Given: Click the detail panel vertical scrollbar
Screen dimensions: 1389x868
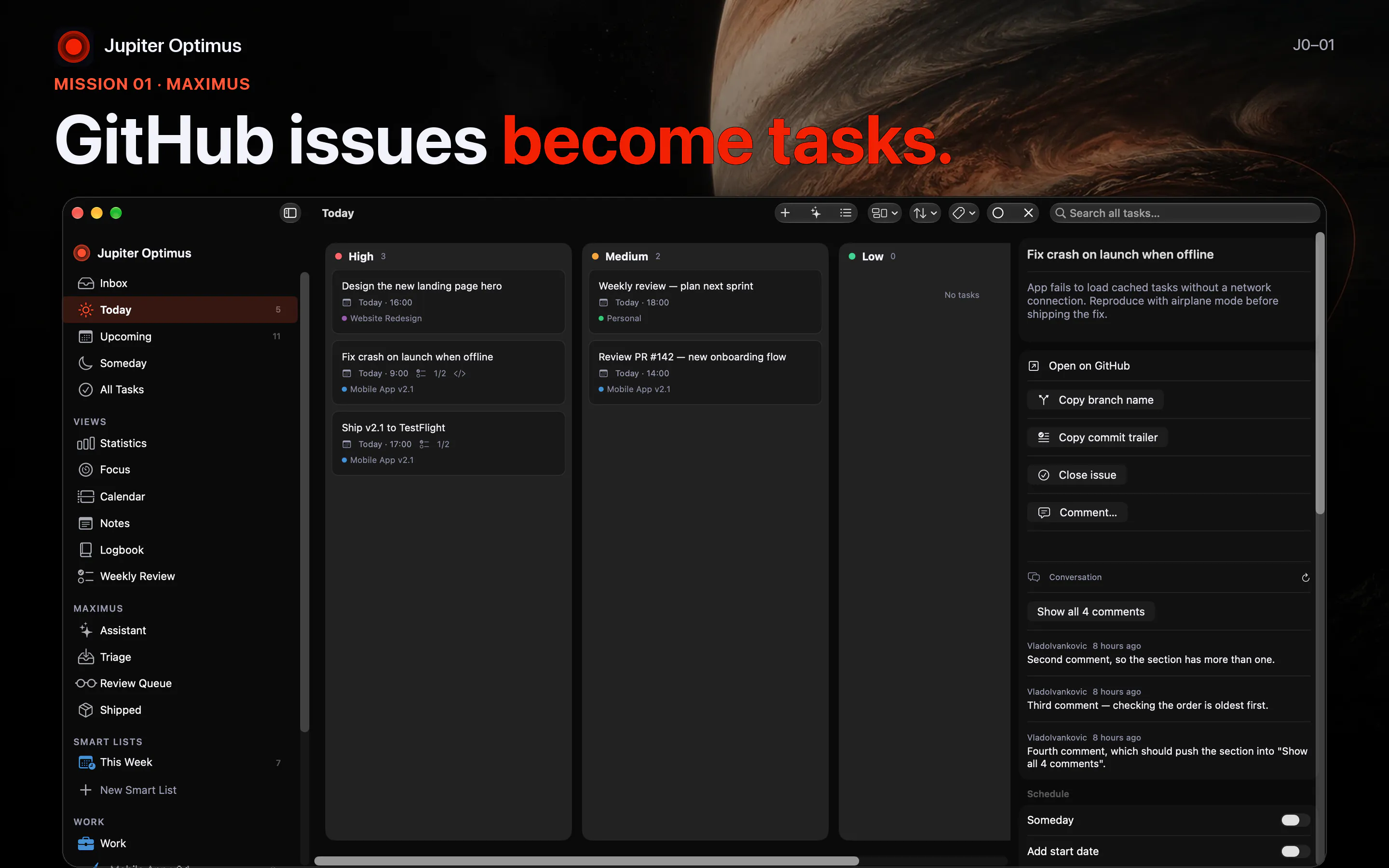Looking at the screenshot, I should [x=1320, y=373].
